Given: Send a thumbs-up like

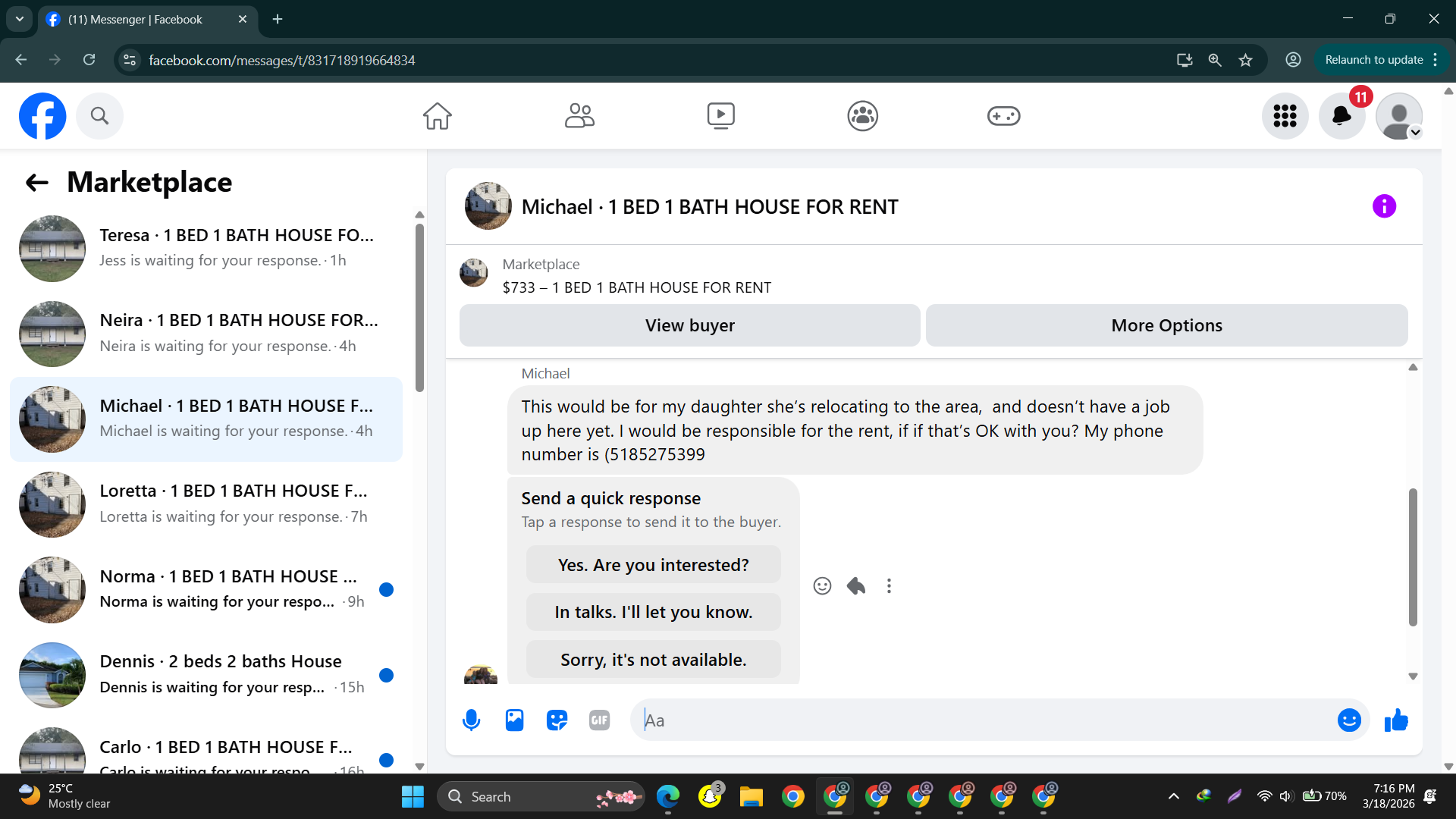Looking at the screenshot, I should [1395, 720].
